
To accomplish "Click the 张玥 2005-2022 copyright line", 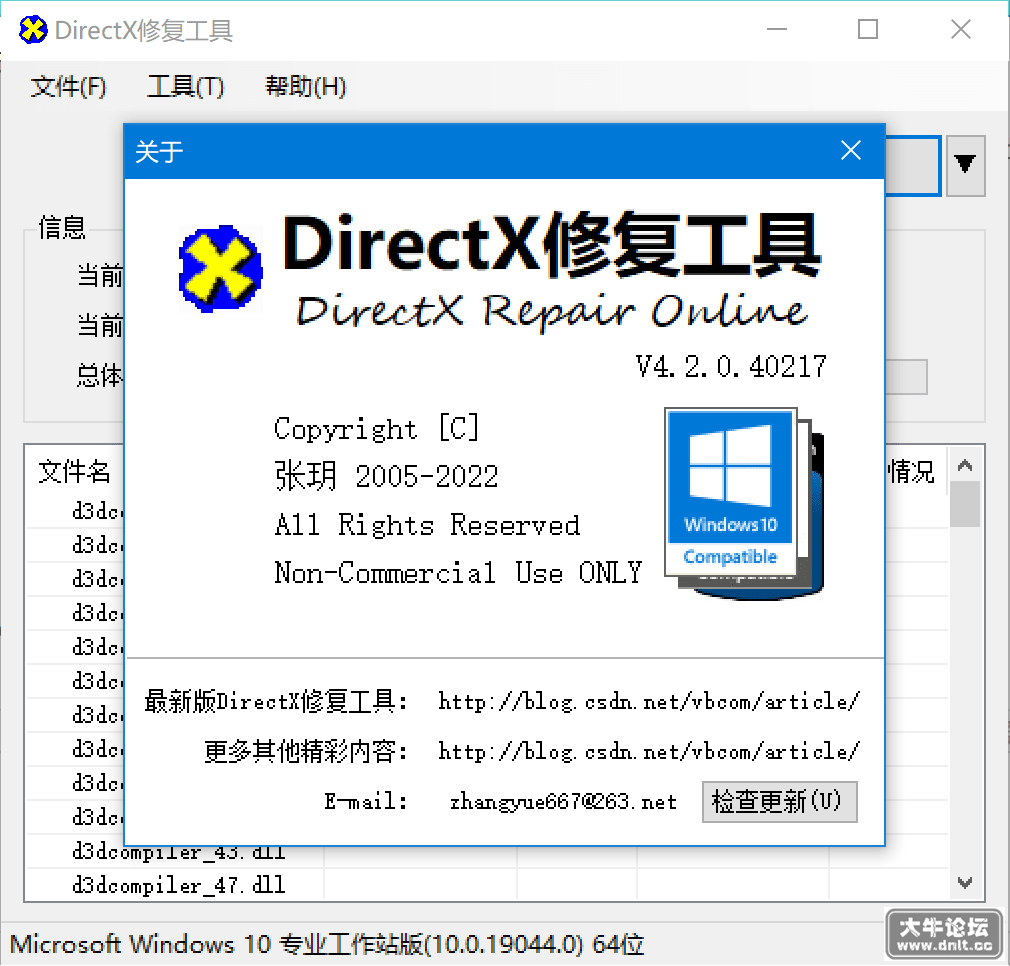I will [x=386, y=477].
